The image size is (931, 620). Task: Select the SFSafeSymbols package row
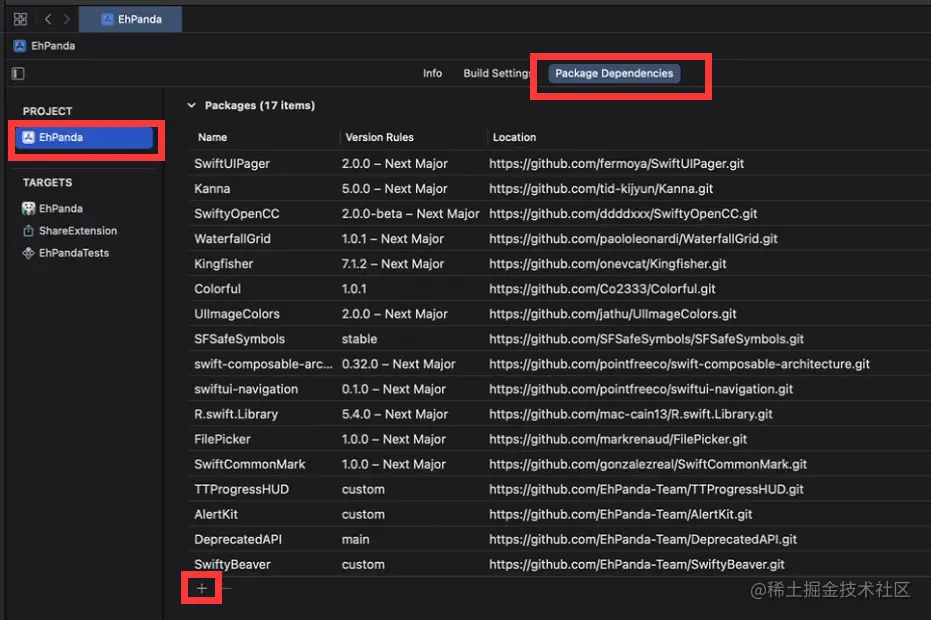click(558, 339)
